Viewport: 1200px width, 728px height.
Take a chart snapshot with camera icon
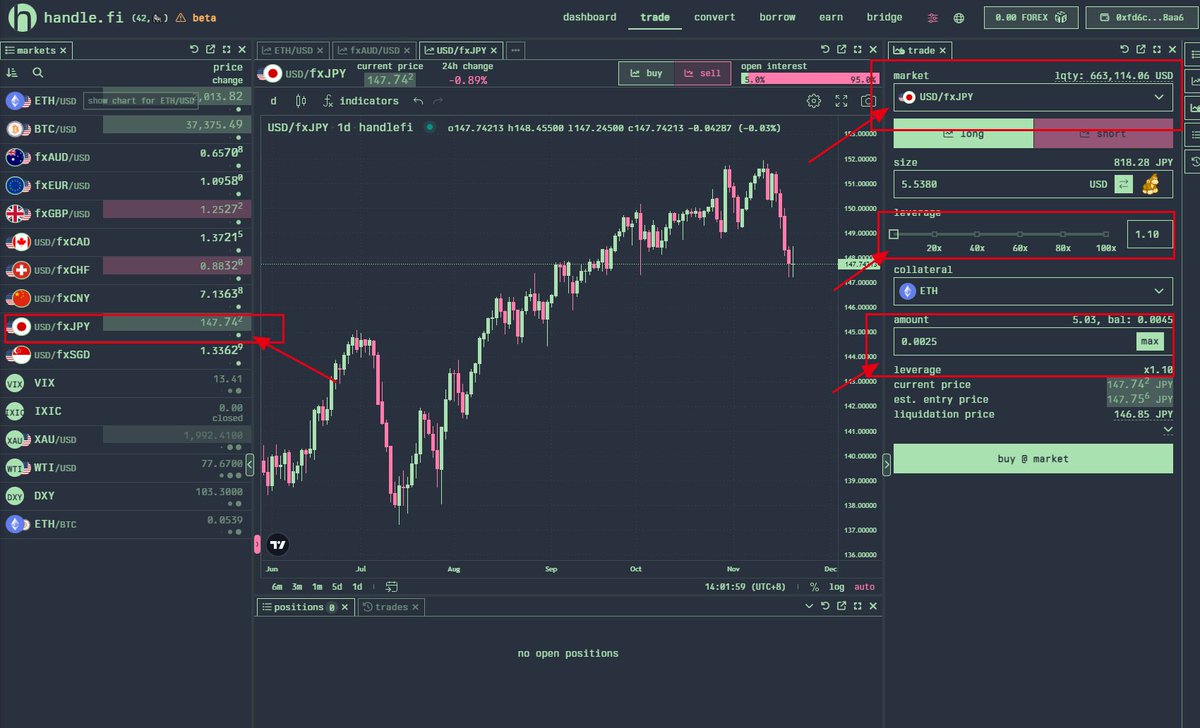tap(868, 101)
